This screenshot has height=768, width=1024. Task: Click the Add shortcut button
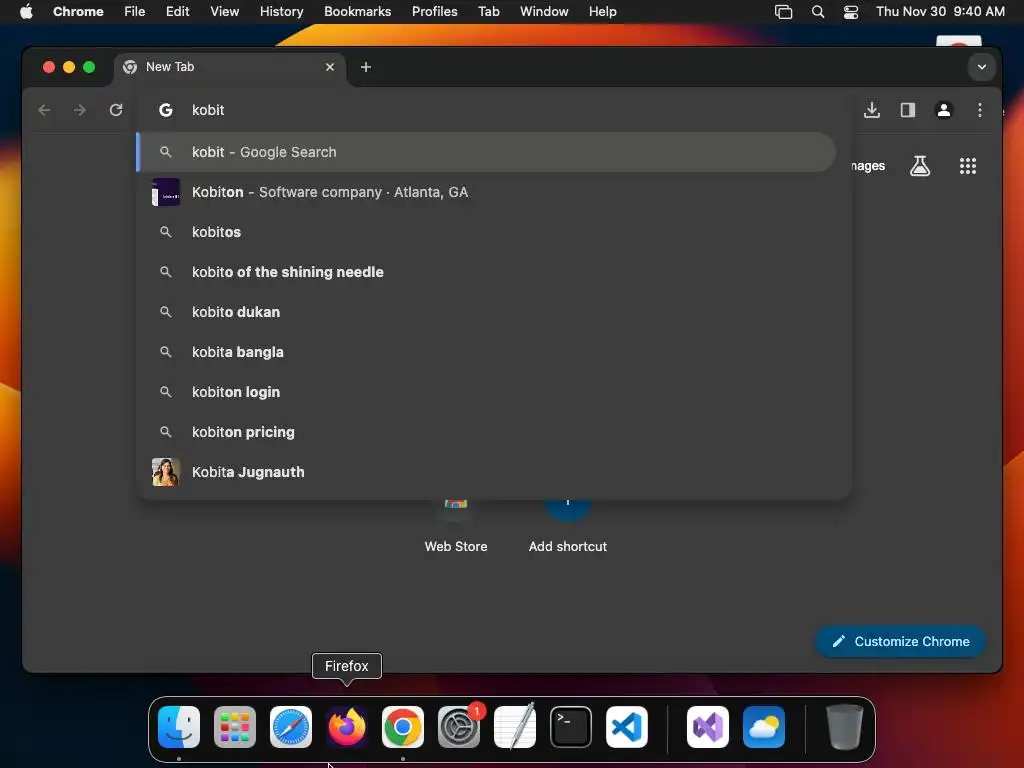568,526
